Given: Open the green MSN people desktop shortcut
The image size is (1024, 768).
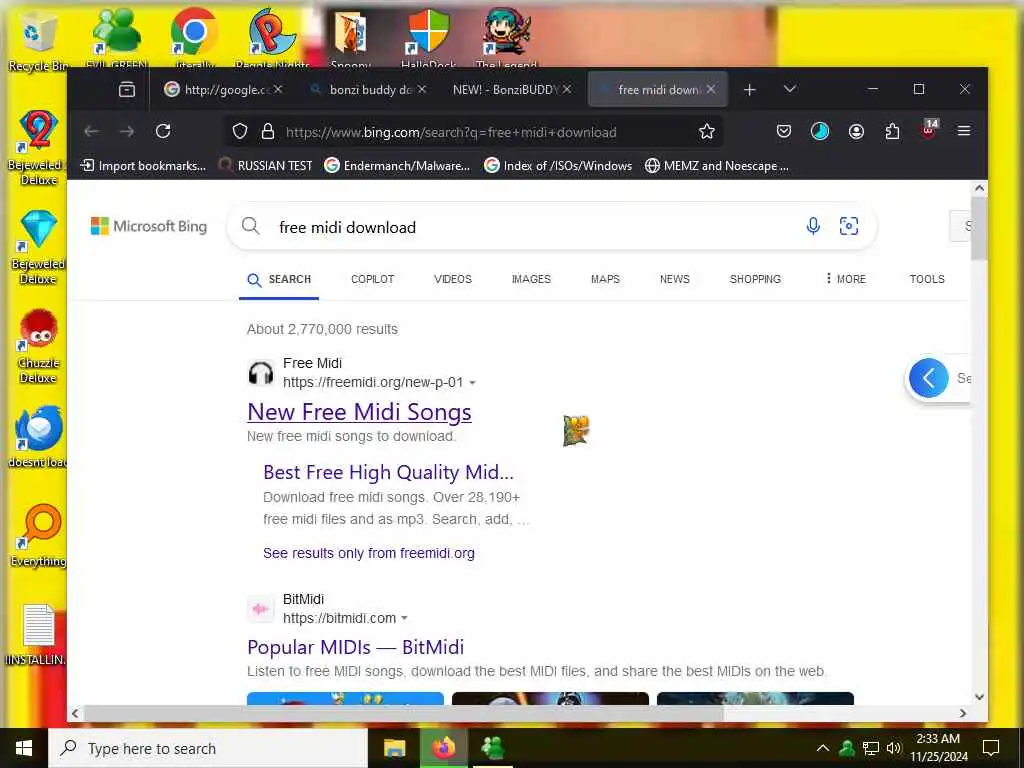Looking at the screenshot, I should (x=116, y=36).
